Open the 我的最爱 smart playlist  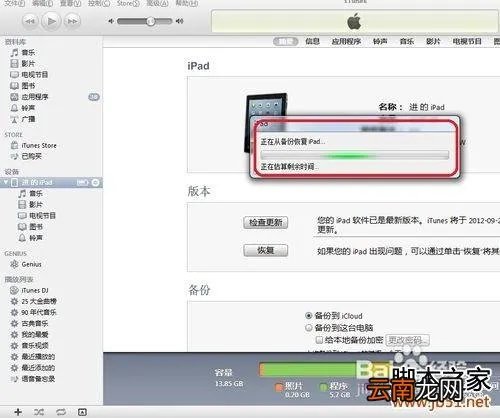pyautogui.click(x=29, y=334)
